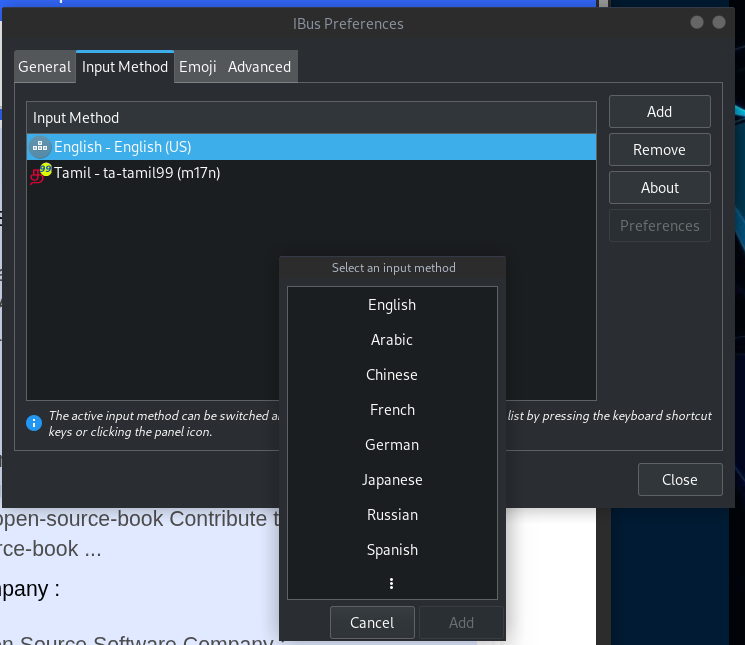Click the Input Method column header
The width and height of the screenshot is (745, 645).
pyautogui.click(x=312, y=118)
